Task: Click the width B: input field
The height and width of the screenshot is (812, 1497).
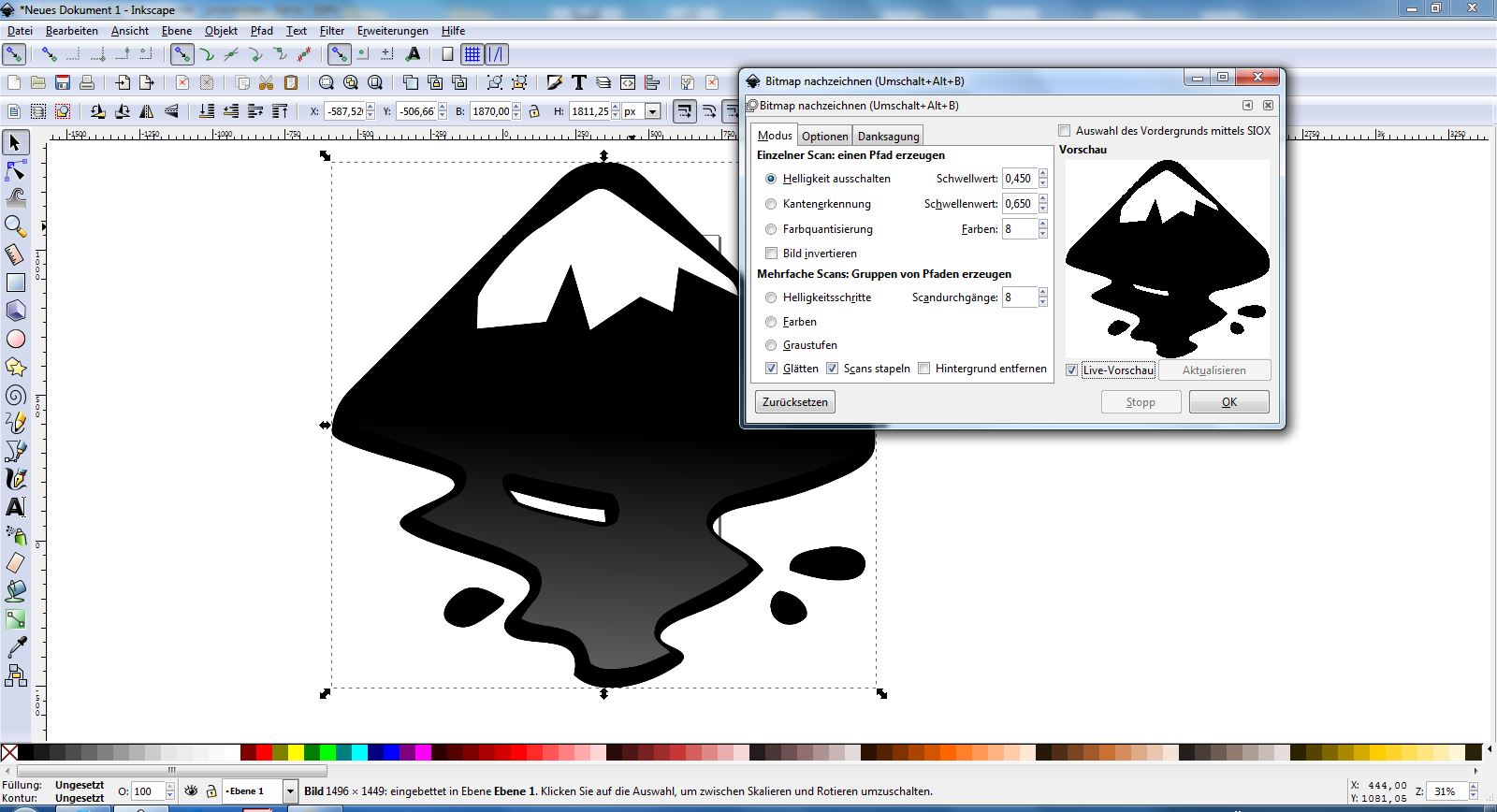Action: click(491, 111)
